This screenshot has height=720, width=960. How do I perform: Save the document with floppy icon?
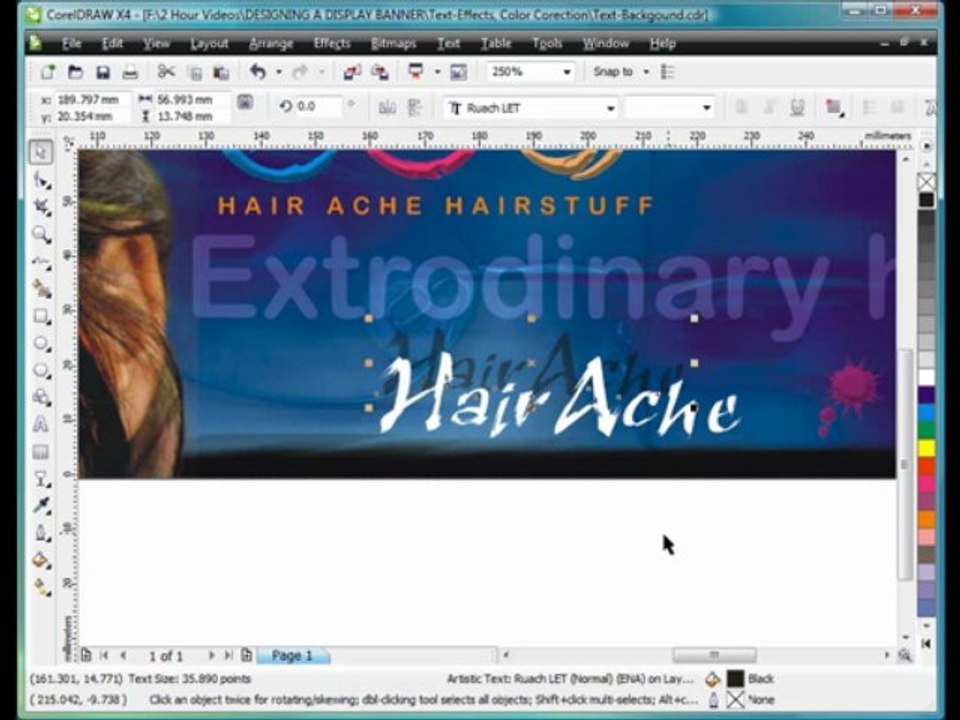pos(103,72)
